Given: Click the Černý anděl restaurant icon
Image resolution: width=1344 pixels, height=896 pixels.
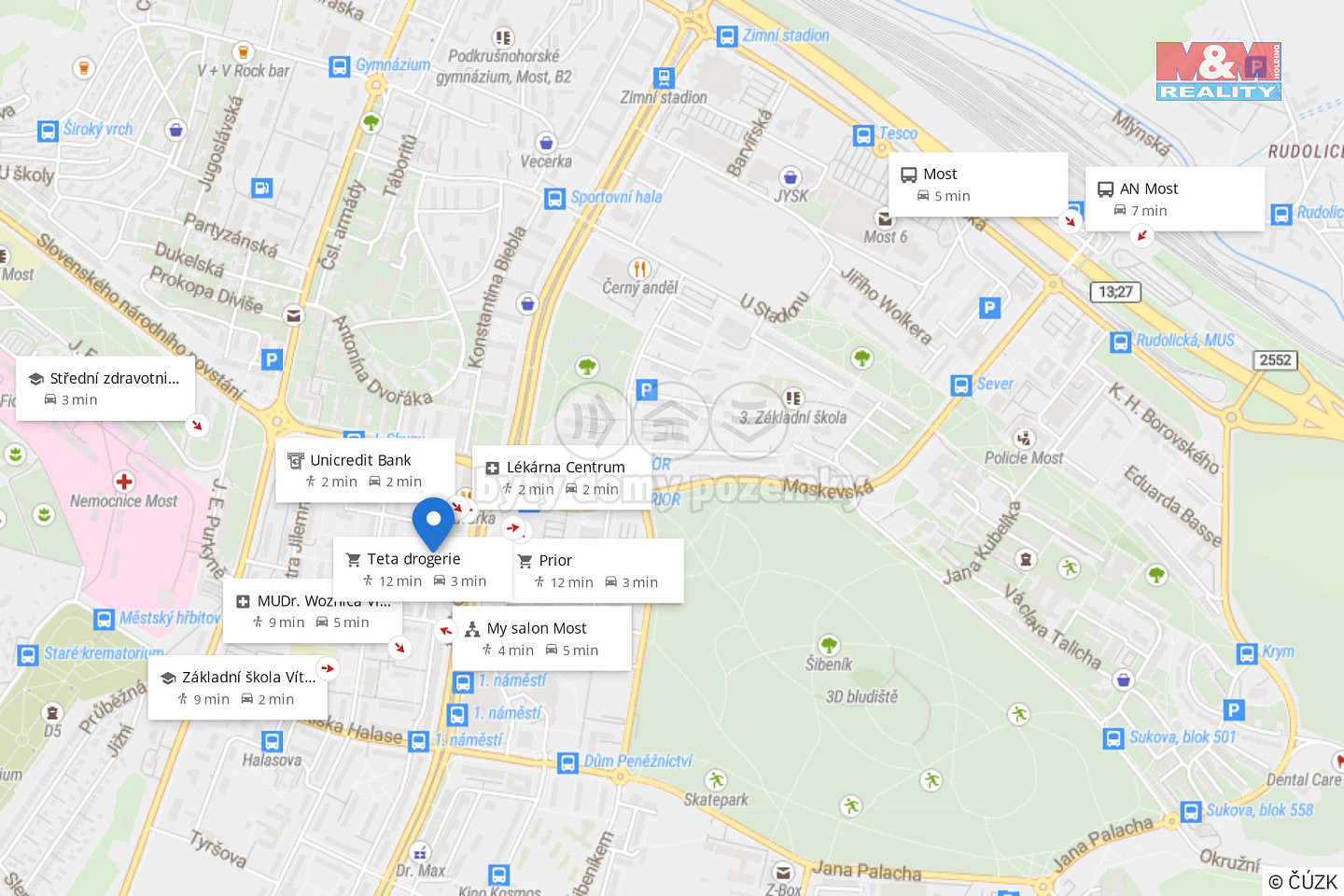Looking at the screenshot, I should [x=639, y=270].
